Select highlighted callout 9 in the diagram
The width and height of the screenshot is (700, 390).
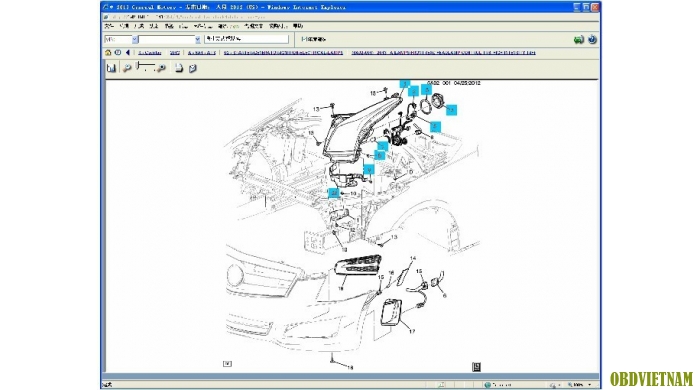click(x=369, y=170)
